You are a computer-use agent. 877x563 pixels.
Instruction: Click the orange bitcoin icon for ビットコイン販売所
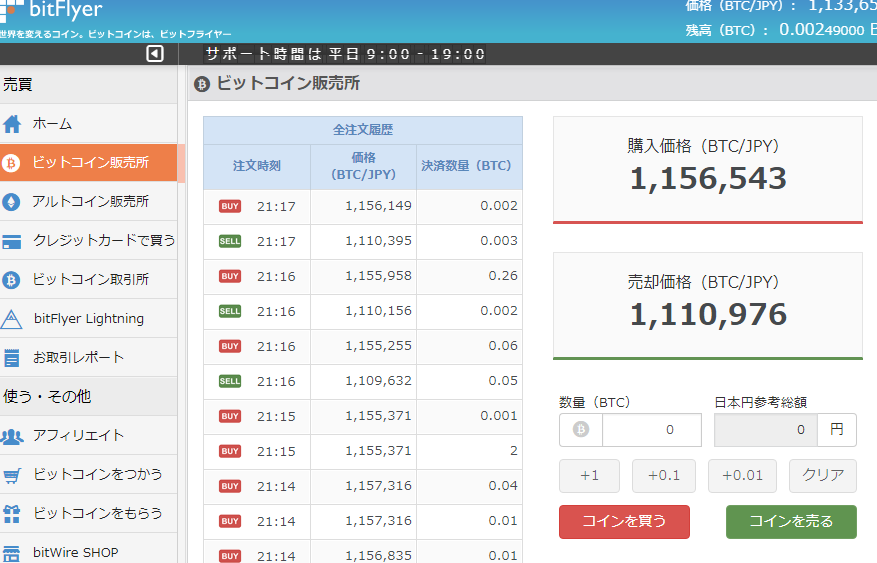(x=11, y=163)
